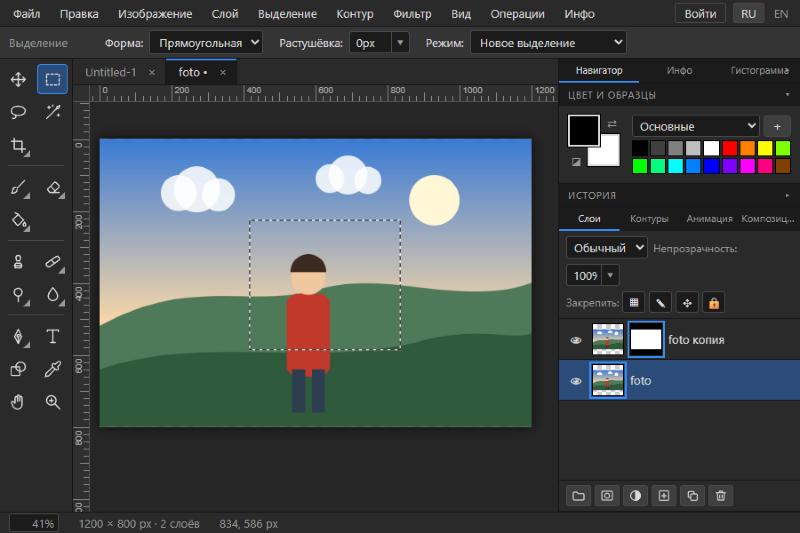Select the Hand tool
800x533 pixels.
tap(18, 402)
